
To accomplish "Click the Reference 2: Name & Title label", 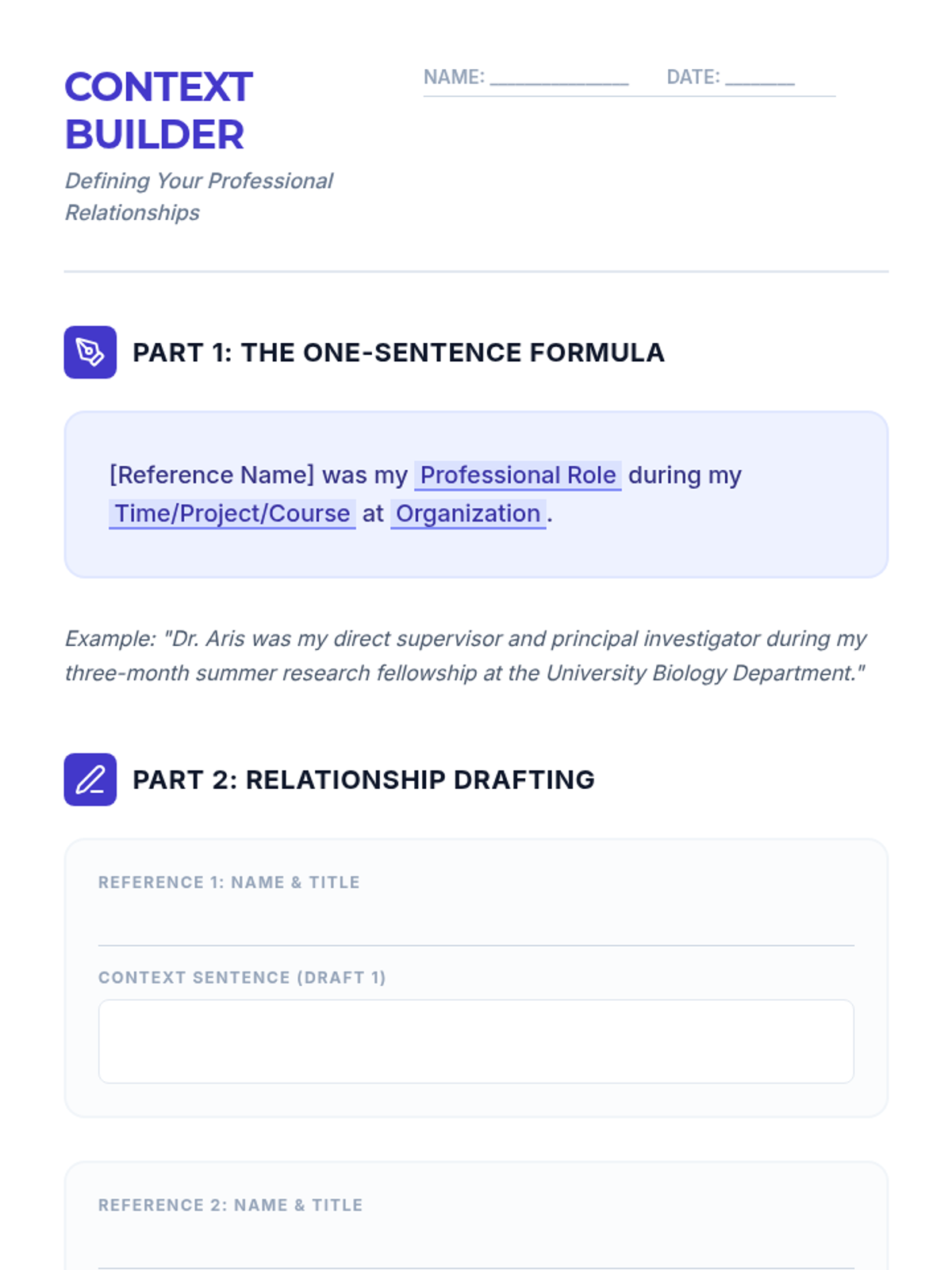I will pyautogui.click(x=231, y=1205).
